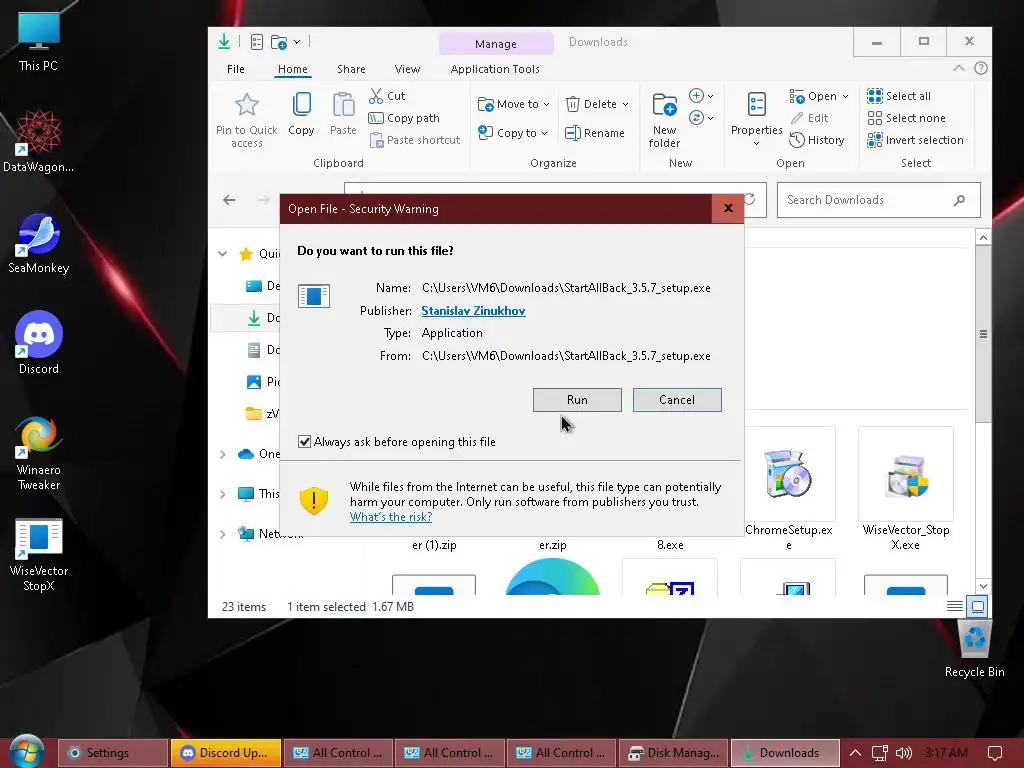Select the ChromeSetup.exe file
This screenshot has height=768, width=1024.
point(788,490)
